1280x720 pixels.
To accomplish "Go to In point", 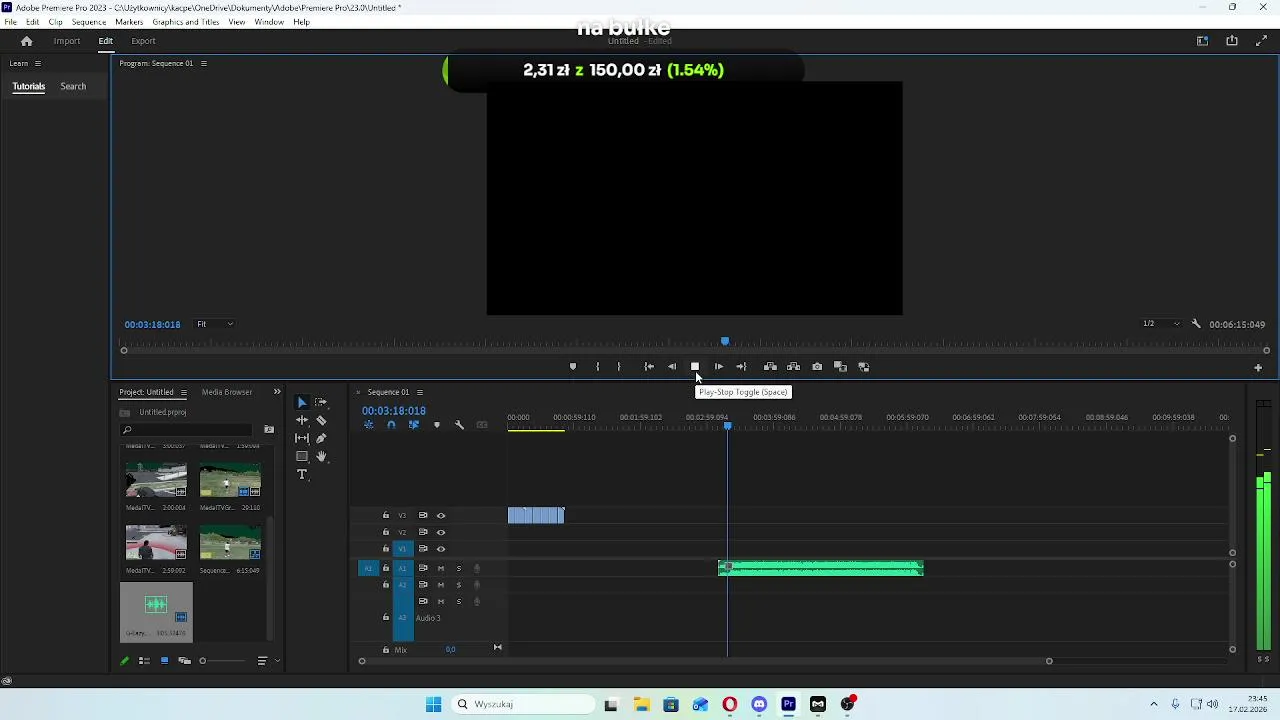I will (x=649, y=367).
